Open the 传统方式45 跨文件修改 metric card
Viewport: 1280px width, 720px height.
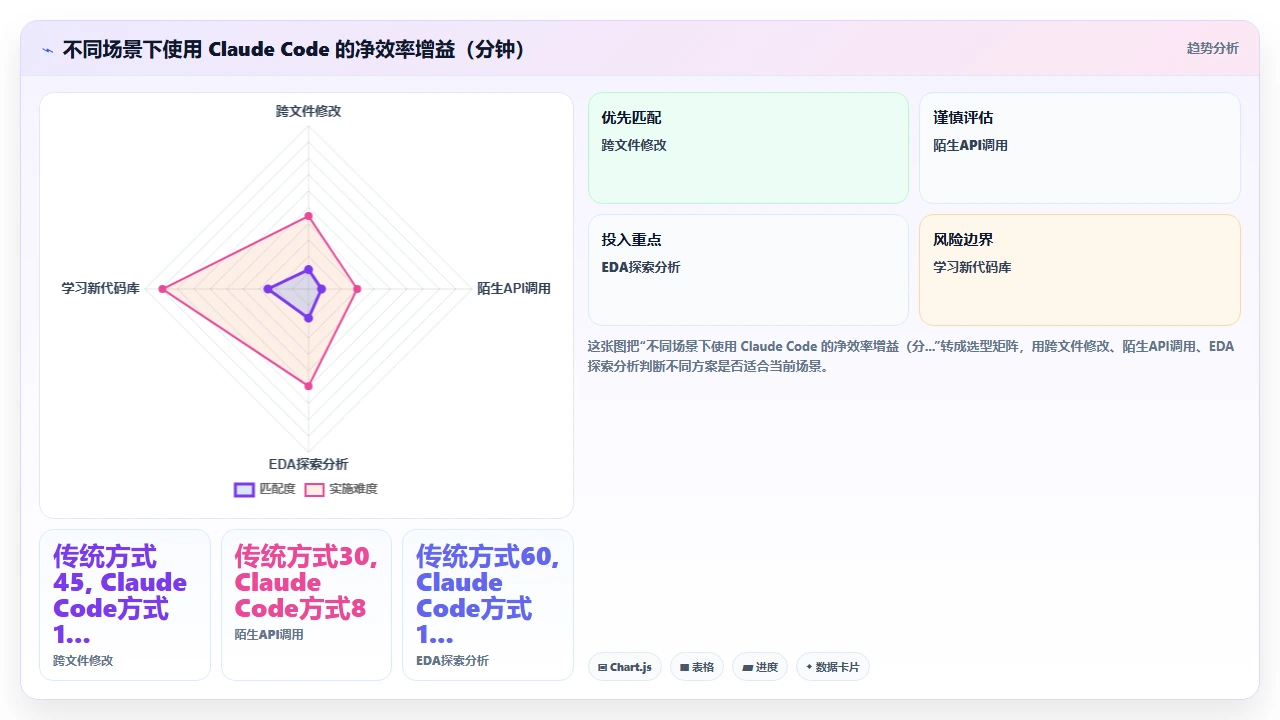coord(125,605)
